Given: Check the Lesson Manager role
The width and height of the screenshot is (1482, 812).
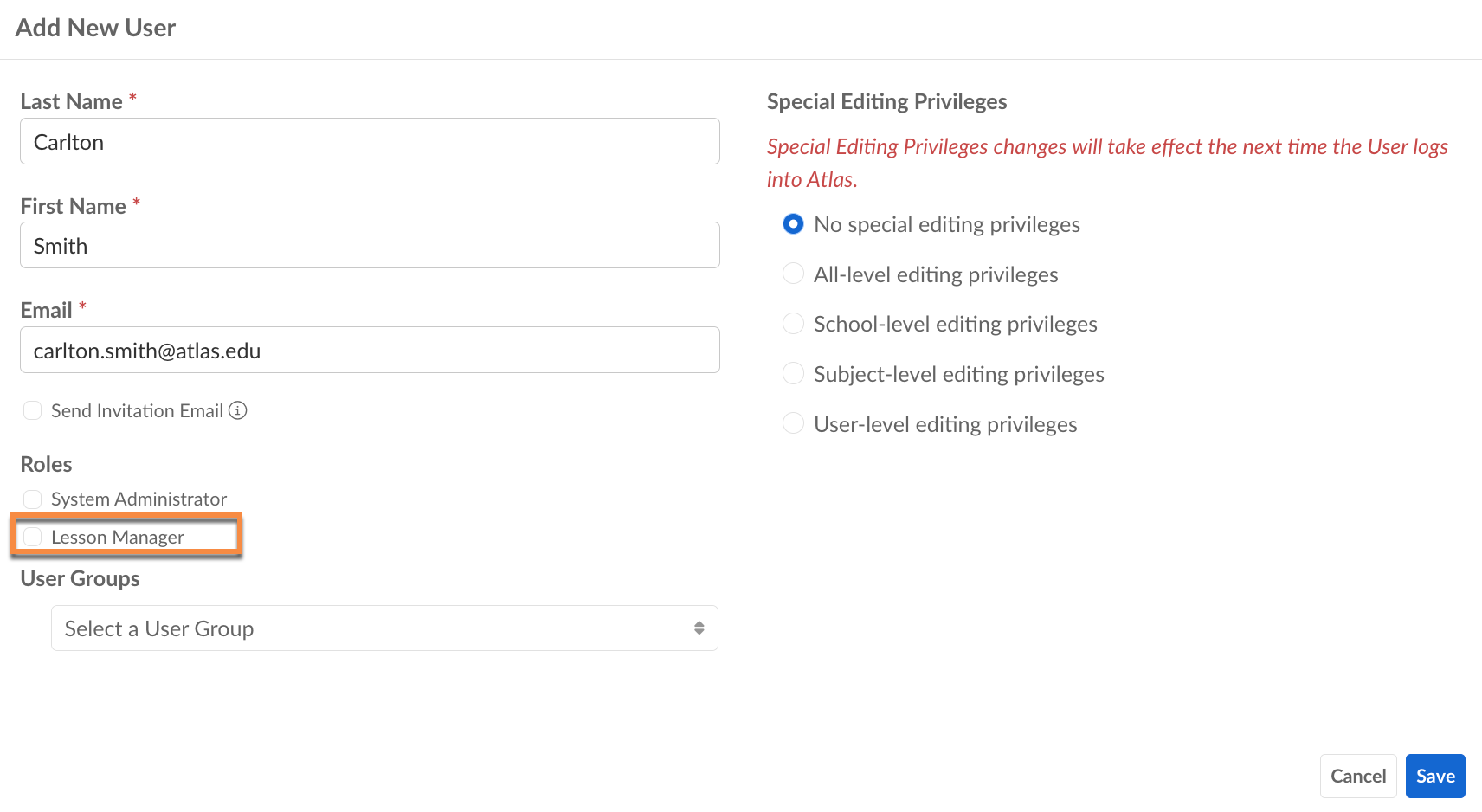Looking at the screenshot, I should [32, 537].
